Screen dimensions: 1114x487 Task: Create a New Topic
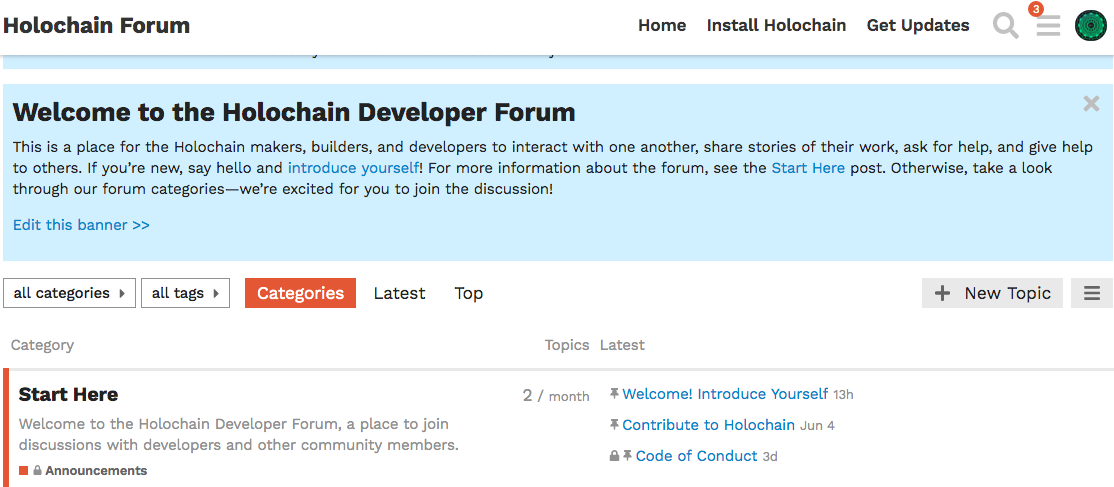click(993, 293)
